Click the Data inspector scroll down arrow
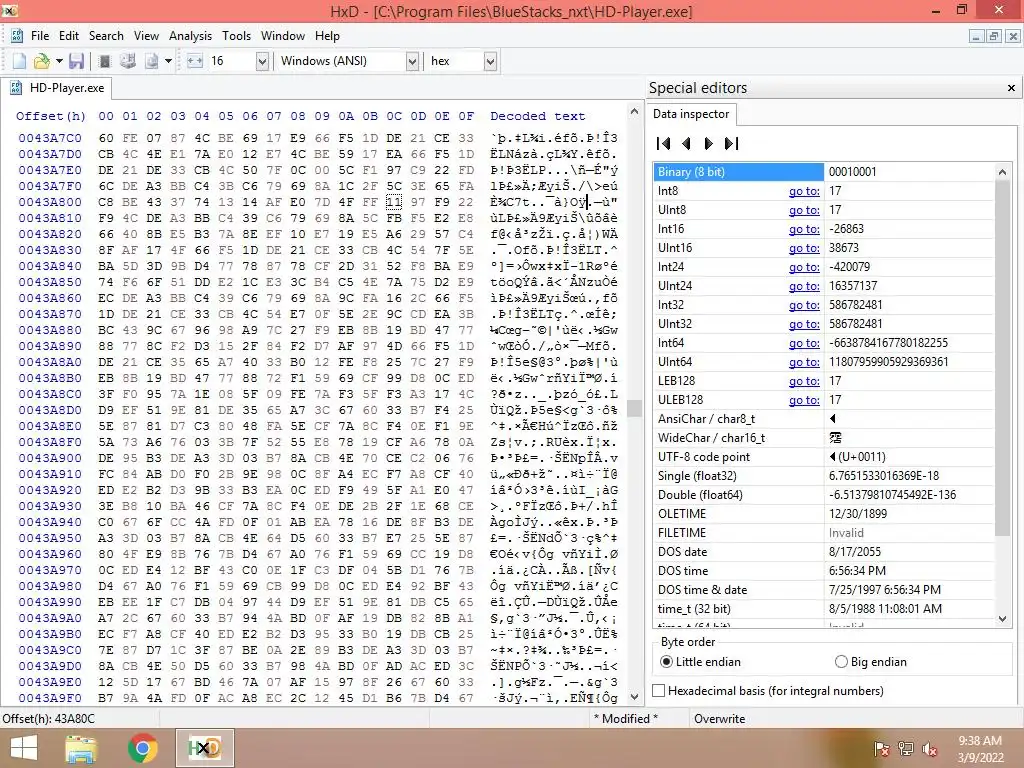This screenshot has height=768, width=1024. coord(1002,618)
